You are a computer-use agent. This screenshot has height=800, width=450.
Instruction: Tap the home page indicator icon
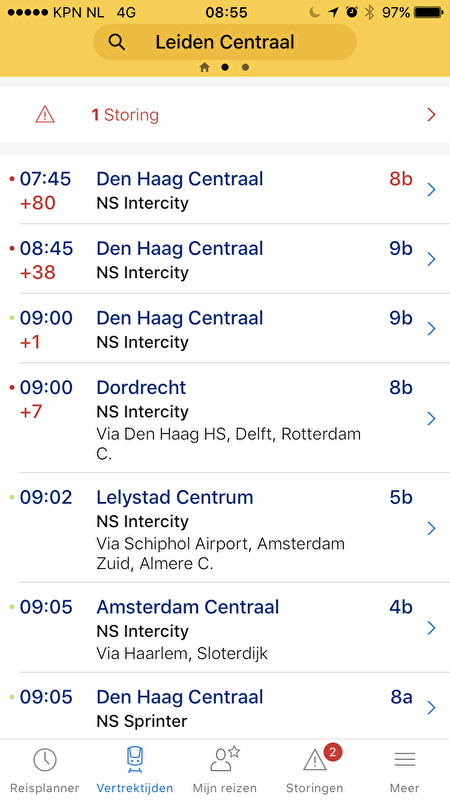point(205,67)
